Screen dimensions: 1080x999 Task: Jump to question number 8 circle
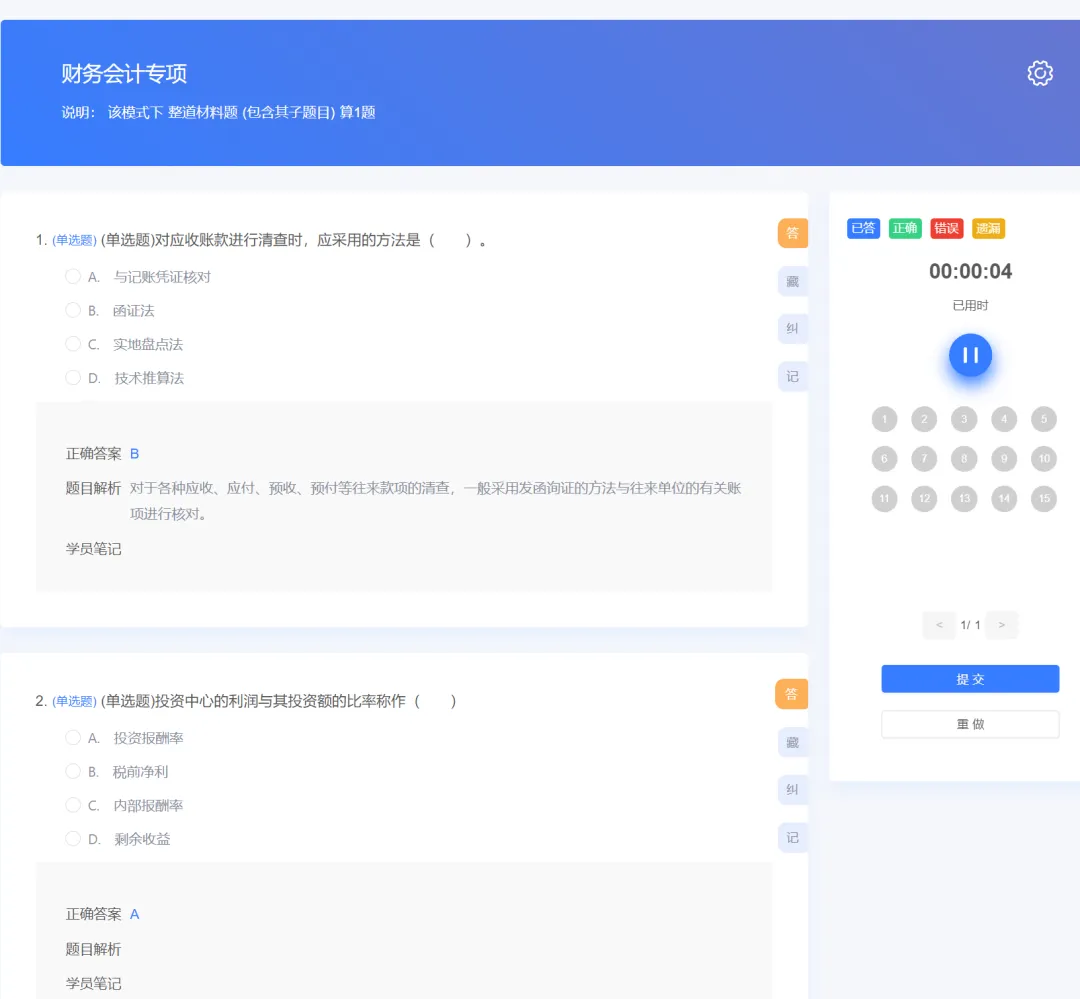tap(964, 459)
